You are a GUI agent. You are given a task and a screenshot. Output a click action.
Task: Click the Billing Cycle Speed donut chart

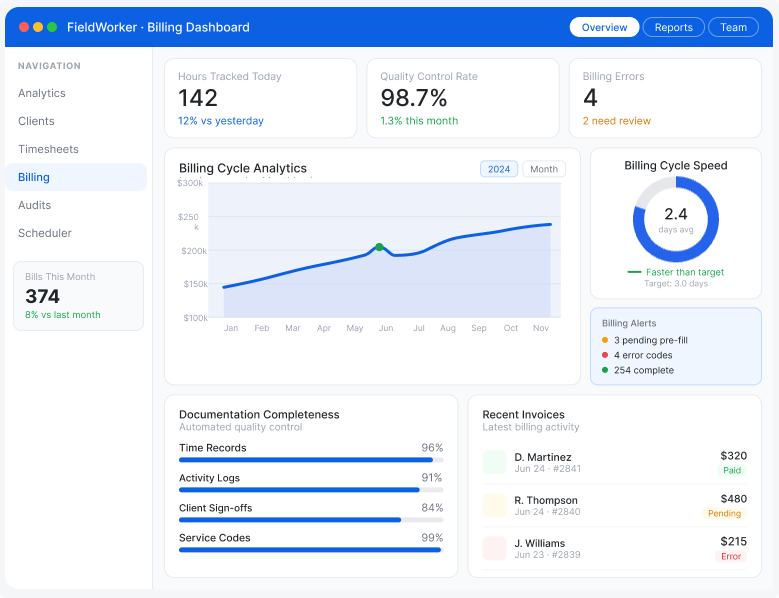click(676, 220)
